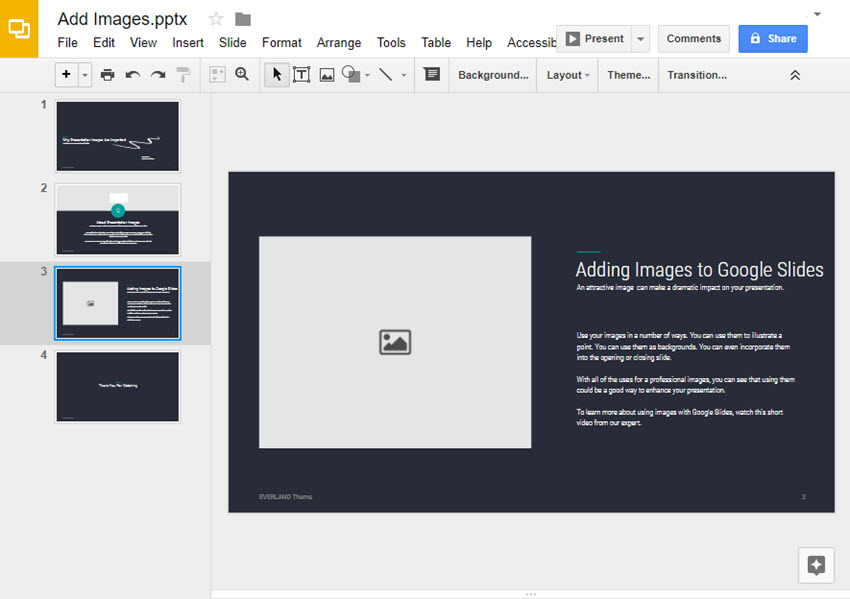Star the Add Images.pptx presentation
This screenshot has width=850, height=599.
pyautogui.click(x=216, y=19)
